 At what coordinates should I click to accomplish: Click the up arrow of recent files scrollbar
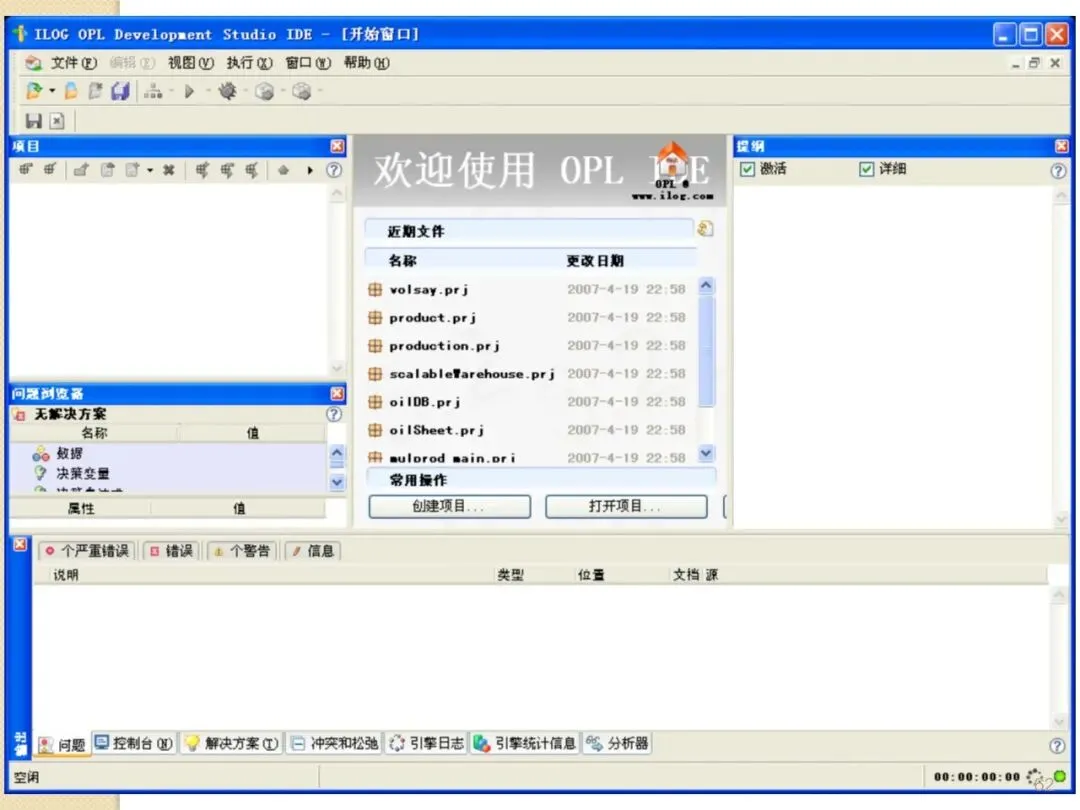pyautogui.click(x=707, y=285)
